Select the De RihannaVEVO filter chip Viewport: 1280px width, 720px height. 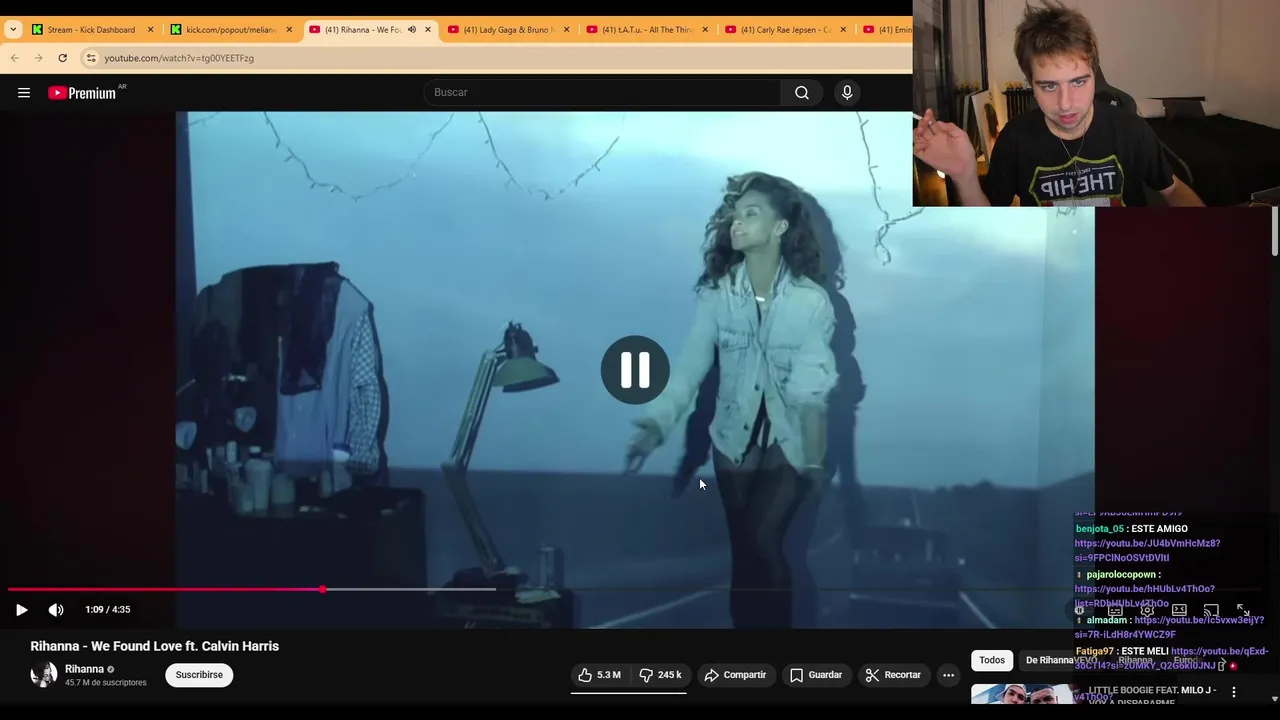click(x=1061, y=660)
